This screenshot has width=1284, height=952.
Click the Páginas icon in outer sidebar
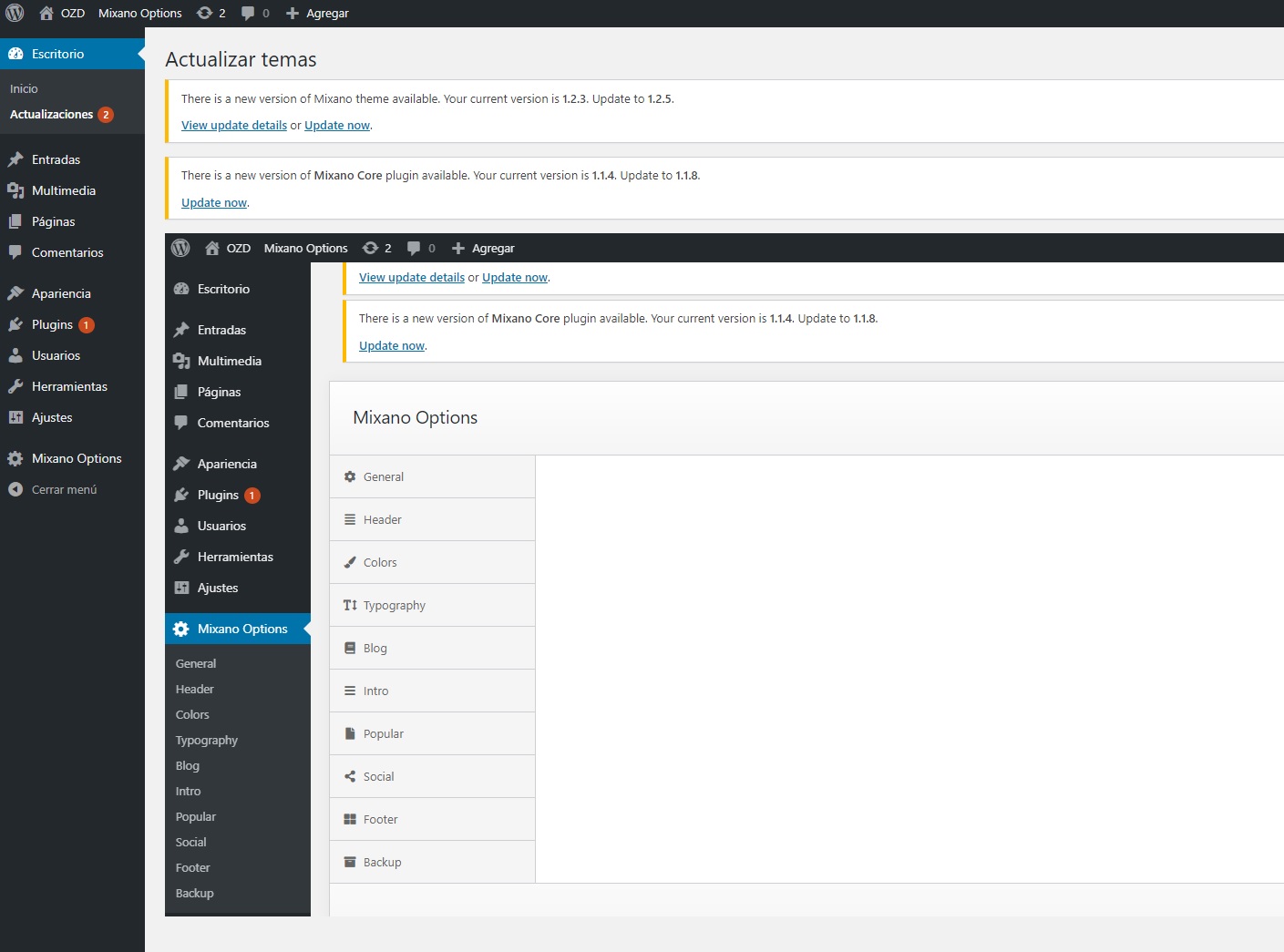pos(15,221)
